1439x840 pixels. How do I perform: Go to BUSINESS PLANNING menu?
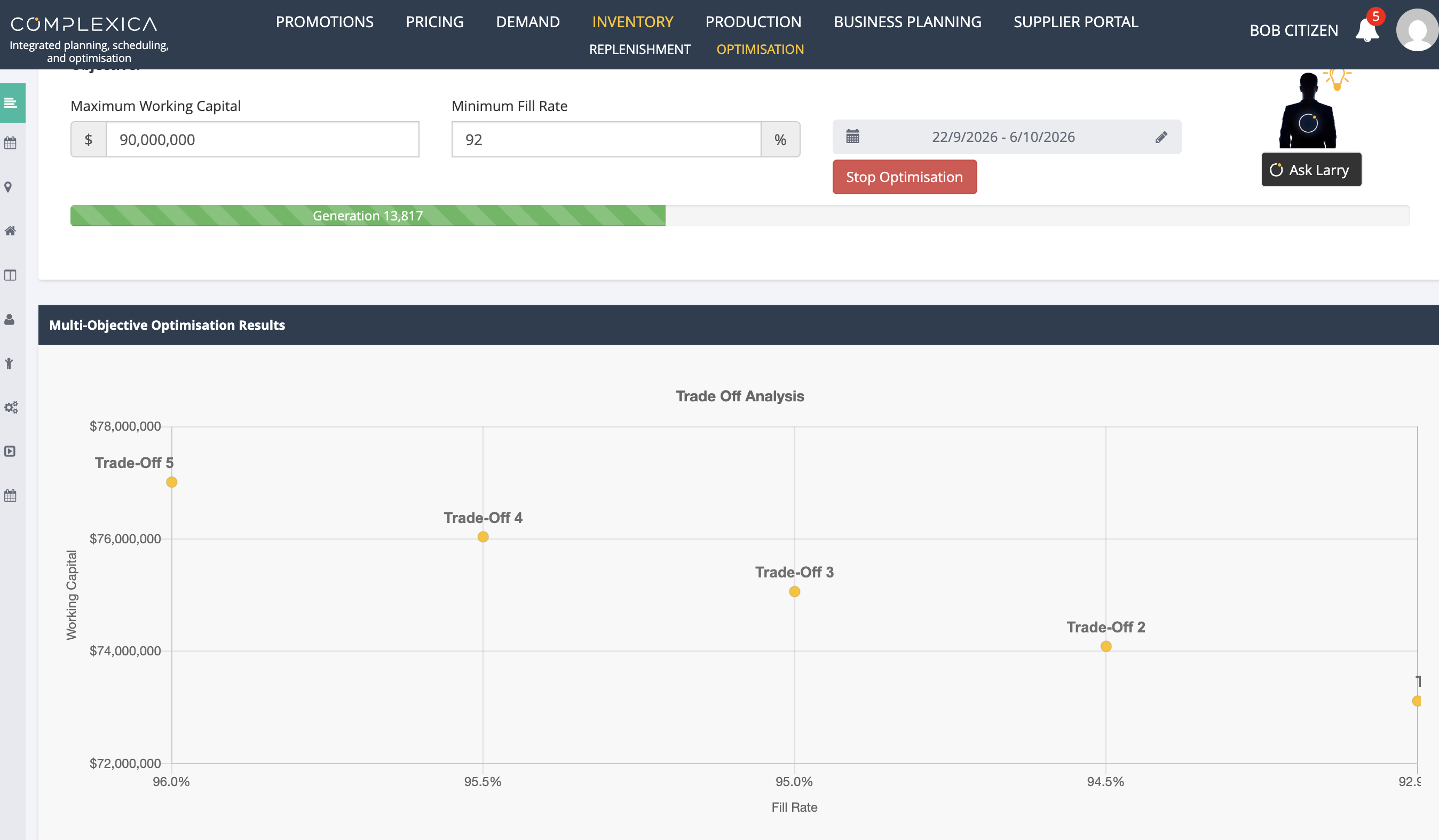[x=907, y=22]
